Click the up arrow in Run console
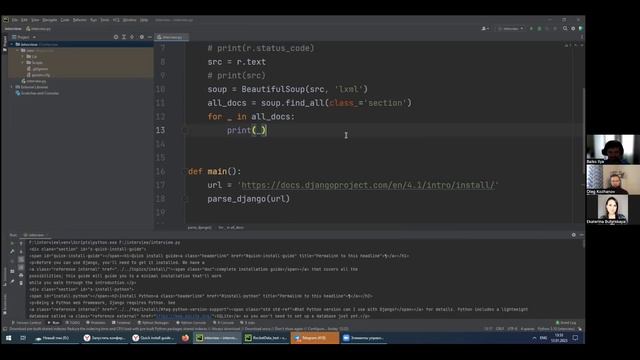 pyautogui.click(x=21, y=244)
